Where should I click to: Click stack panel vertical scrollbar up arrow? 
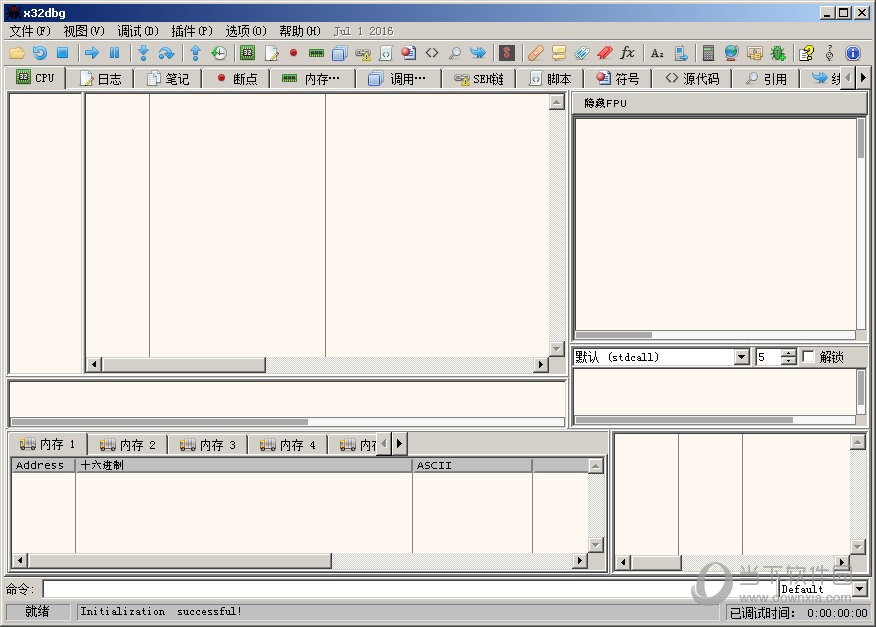pyautogui.click(x=858, y=442)
